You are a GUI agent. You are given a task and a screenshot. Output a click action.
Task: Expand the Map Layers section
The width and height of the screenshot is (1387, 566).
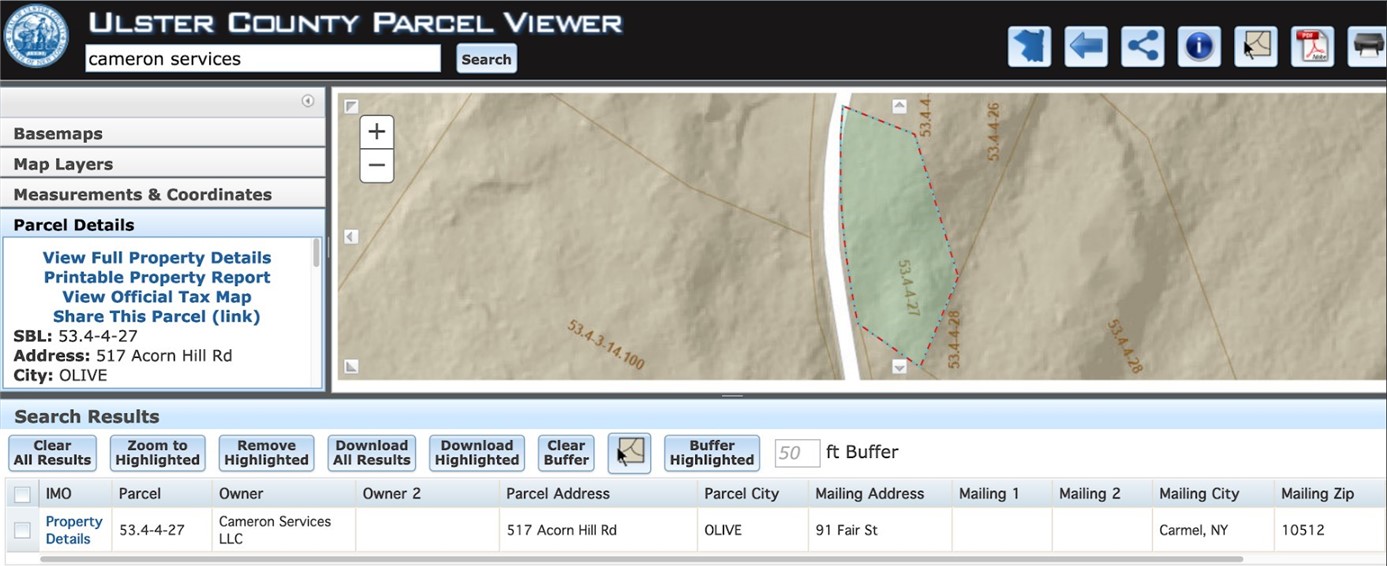163,164
